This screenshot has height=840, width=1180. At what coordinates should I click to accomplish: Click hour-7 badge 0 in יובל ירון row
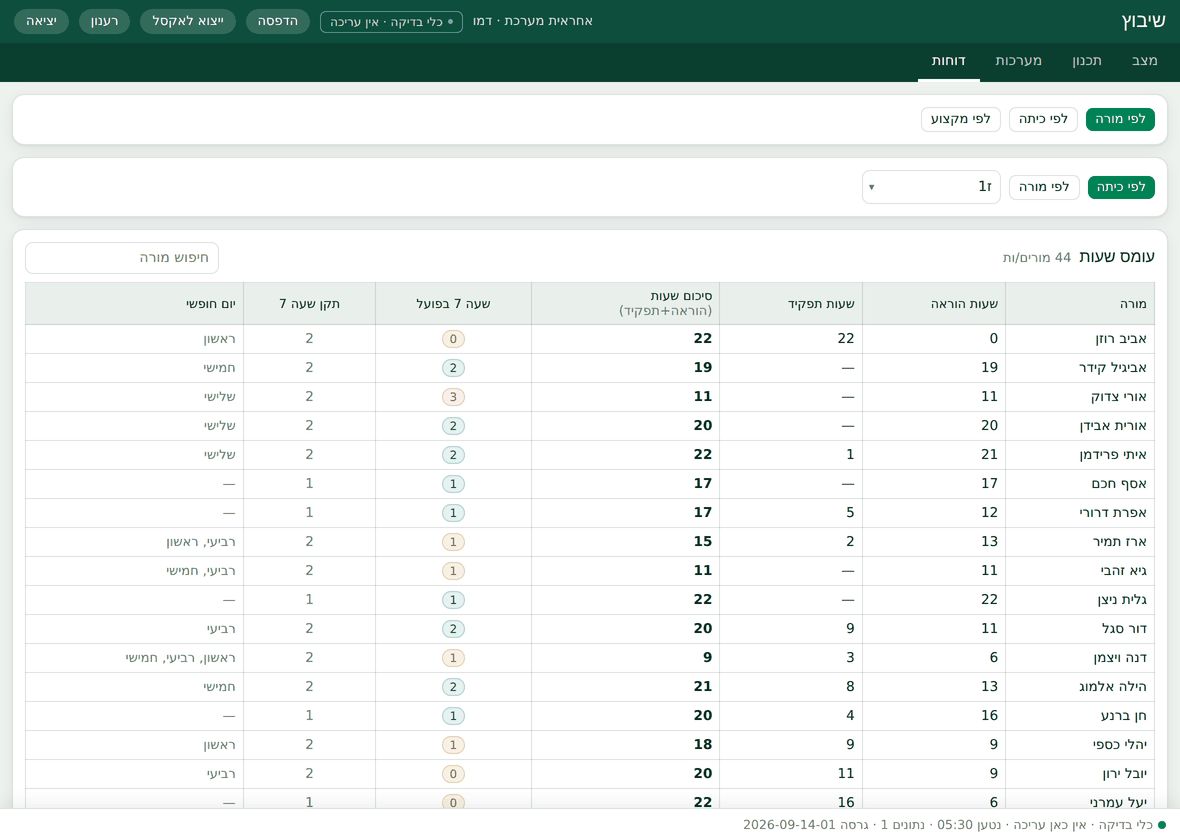(453, 774)
